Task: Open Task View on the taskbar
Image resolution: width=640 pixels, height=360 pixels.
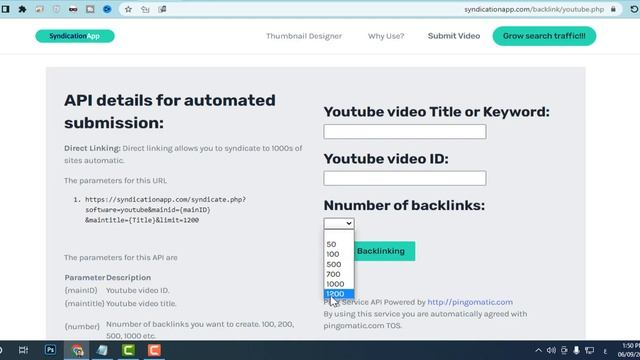Action: (23, 350)
